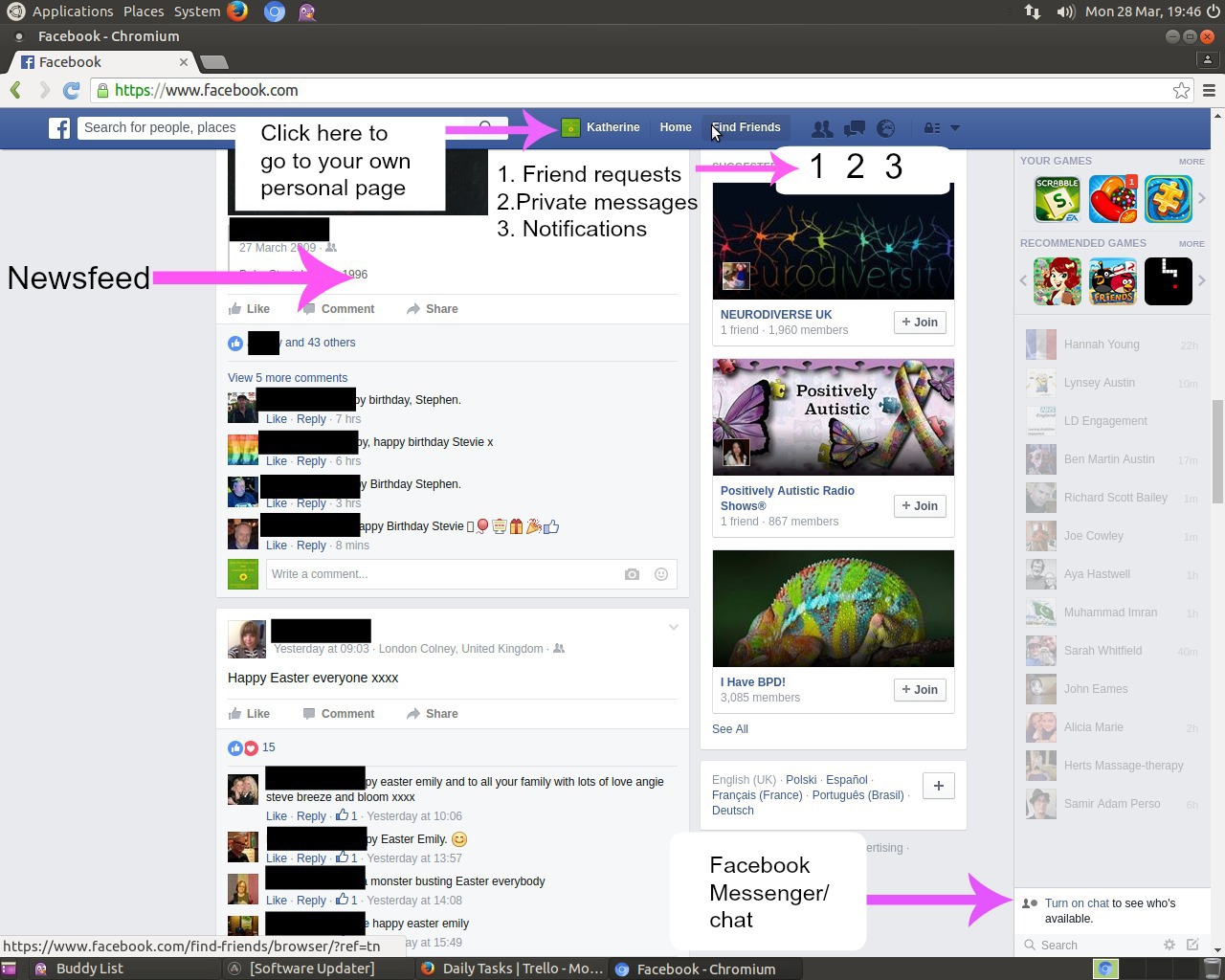Open volume control in system tray

pos(1065,11)
